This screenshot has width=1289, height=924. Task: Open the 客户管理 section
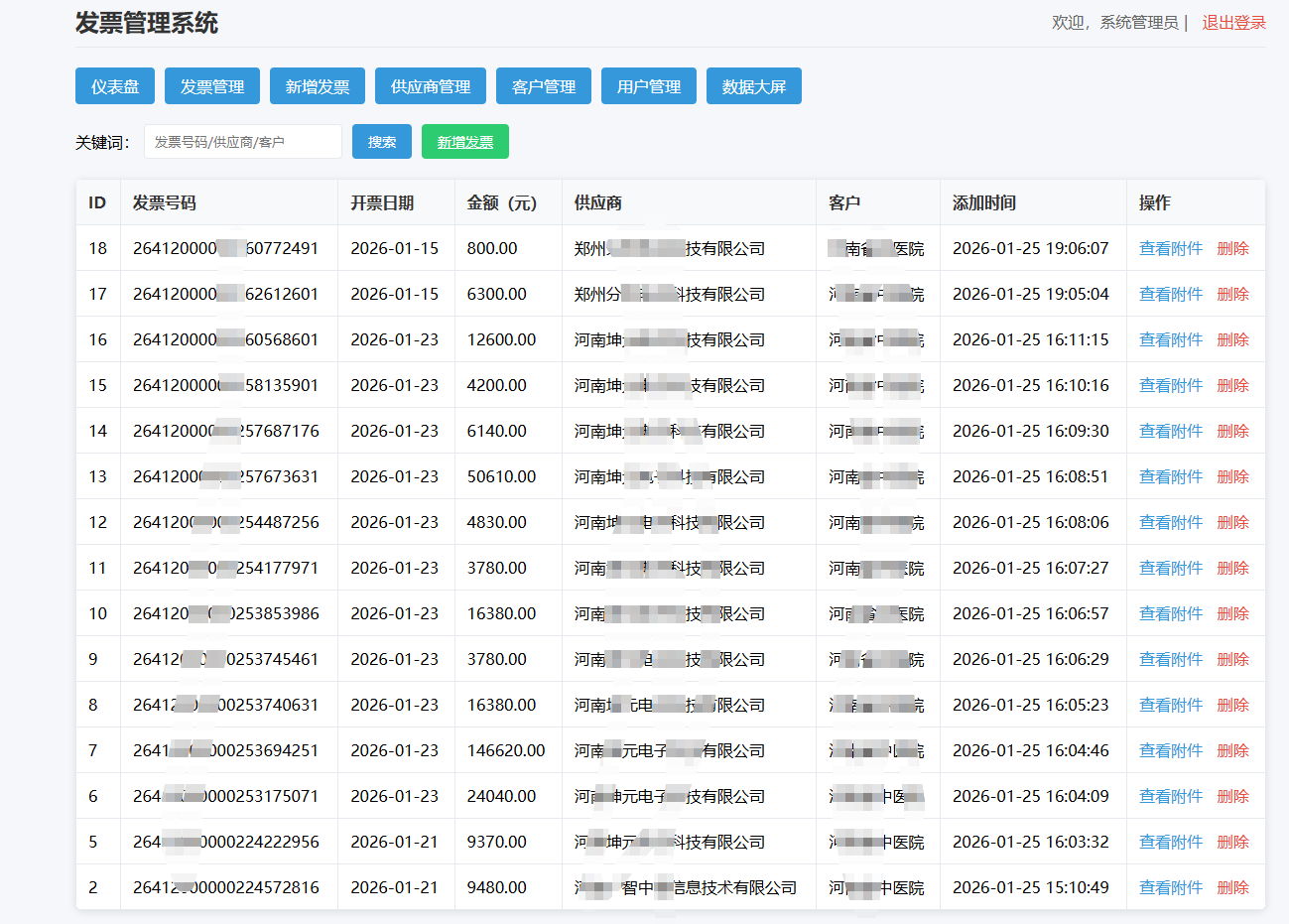click(544, 86)
